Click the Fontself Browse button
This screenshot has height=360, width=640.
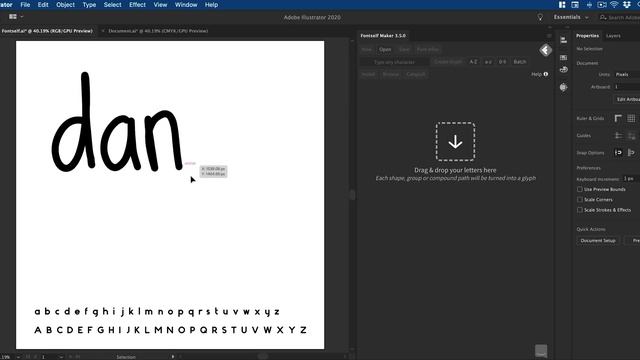(391, 74)
